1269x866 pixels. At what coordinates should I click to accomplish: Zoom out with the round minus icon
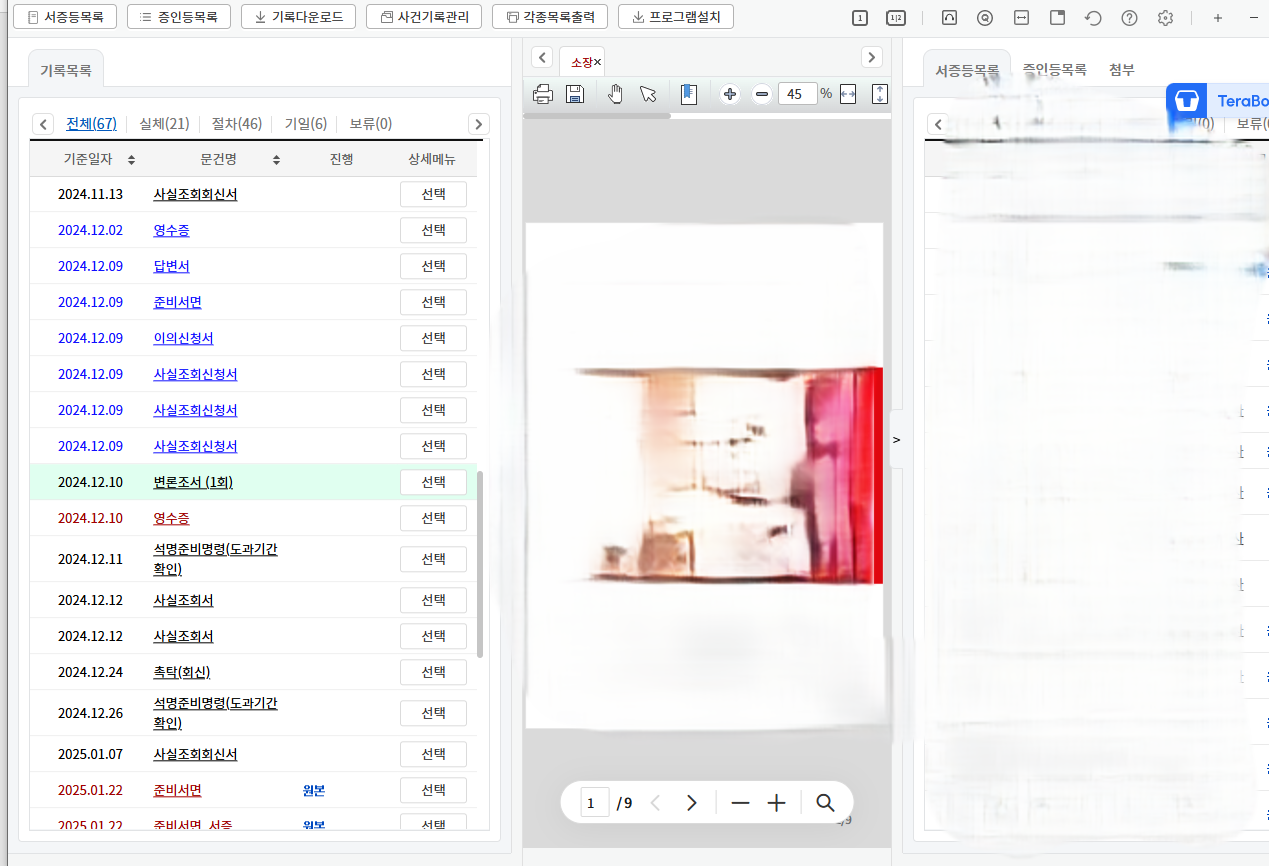(x=762, y=94)
